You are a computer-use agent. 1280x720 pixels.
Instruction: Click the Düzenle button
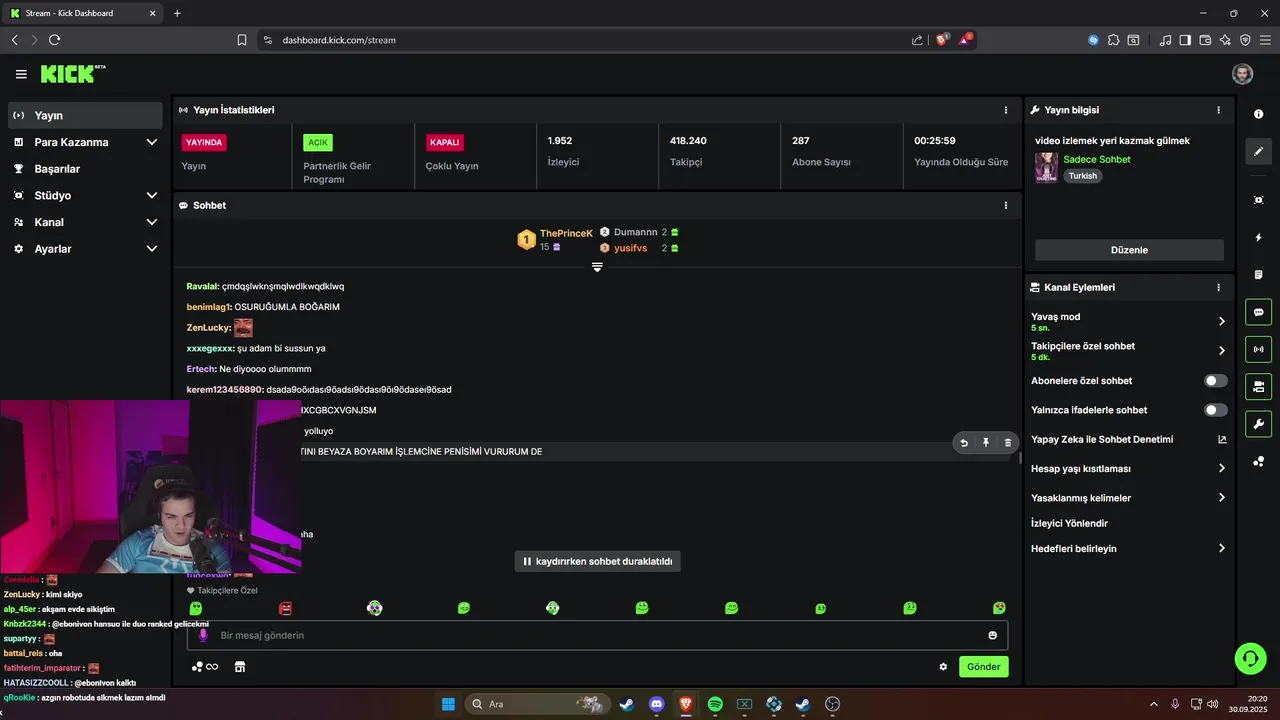tap(1129, 250)
